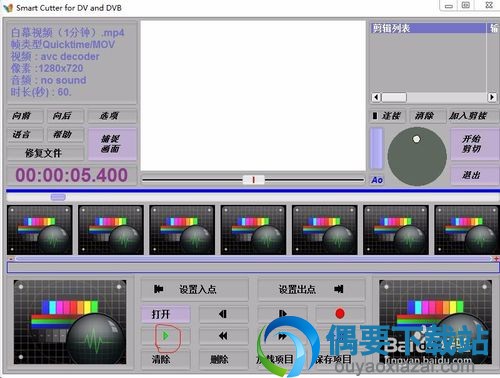Step one frame forward
Viewport: 500px width, 378px height.
282,314
